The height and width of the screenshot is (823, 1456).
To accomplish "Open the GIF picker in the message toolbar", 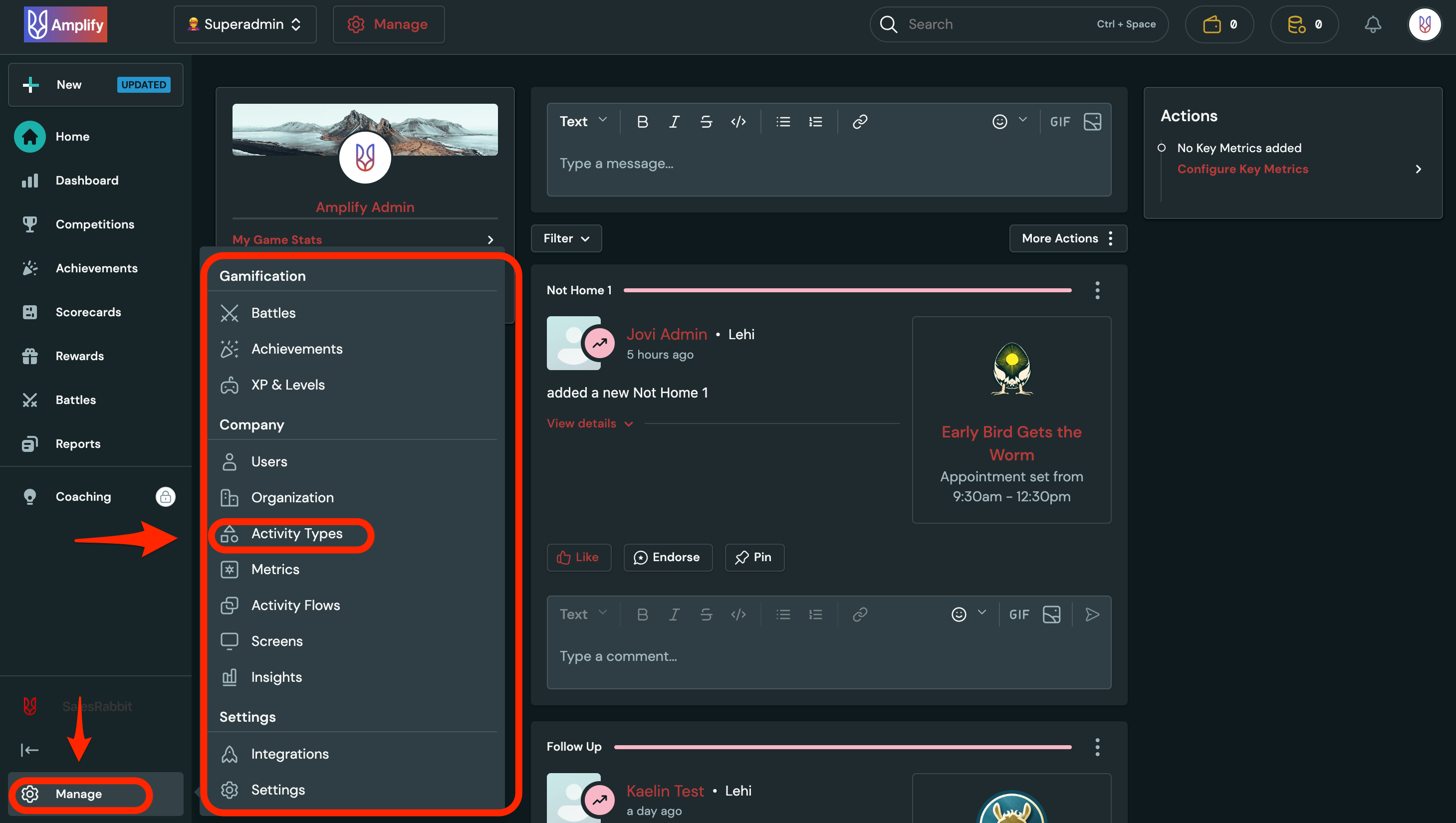I will pyautogui.click(x=1060, y=121).
